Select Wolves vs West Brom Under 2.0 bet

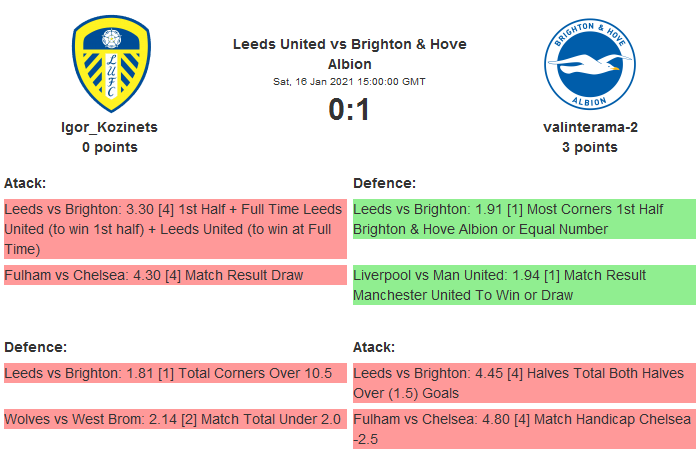174,419
